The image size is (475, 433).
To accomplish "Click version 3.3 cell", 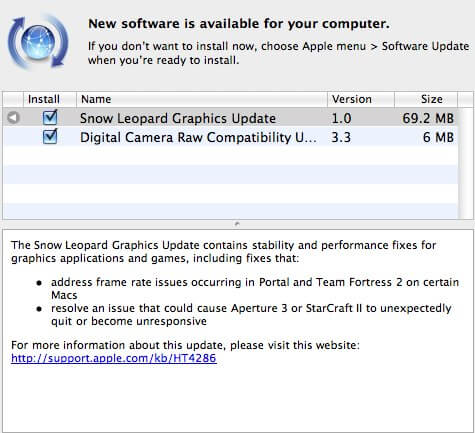I will 341,137.
